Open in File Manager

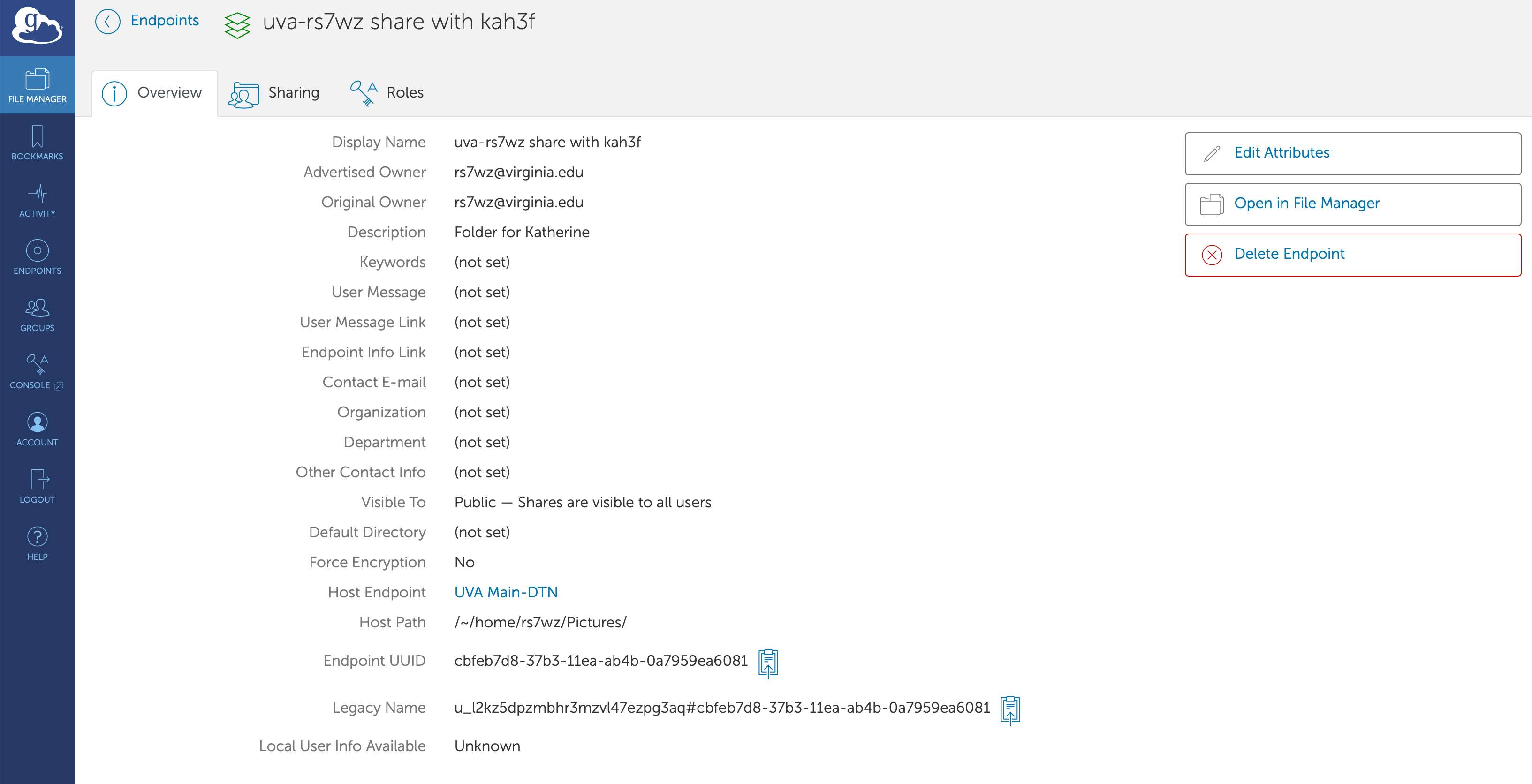(1351, 203)
